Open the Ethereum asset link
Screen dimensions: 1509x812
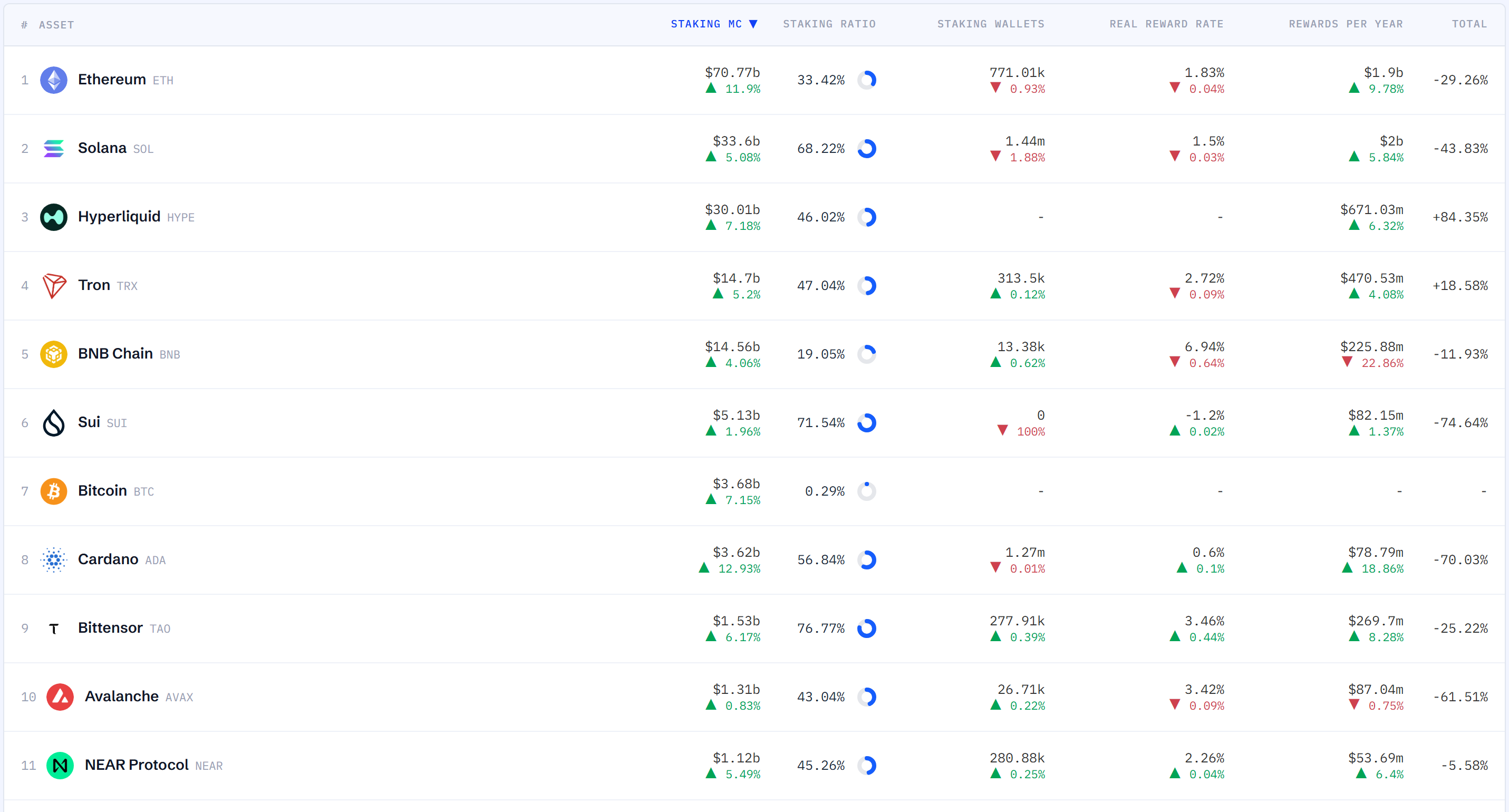click(112, 79)
